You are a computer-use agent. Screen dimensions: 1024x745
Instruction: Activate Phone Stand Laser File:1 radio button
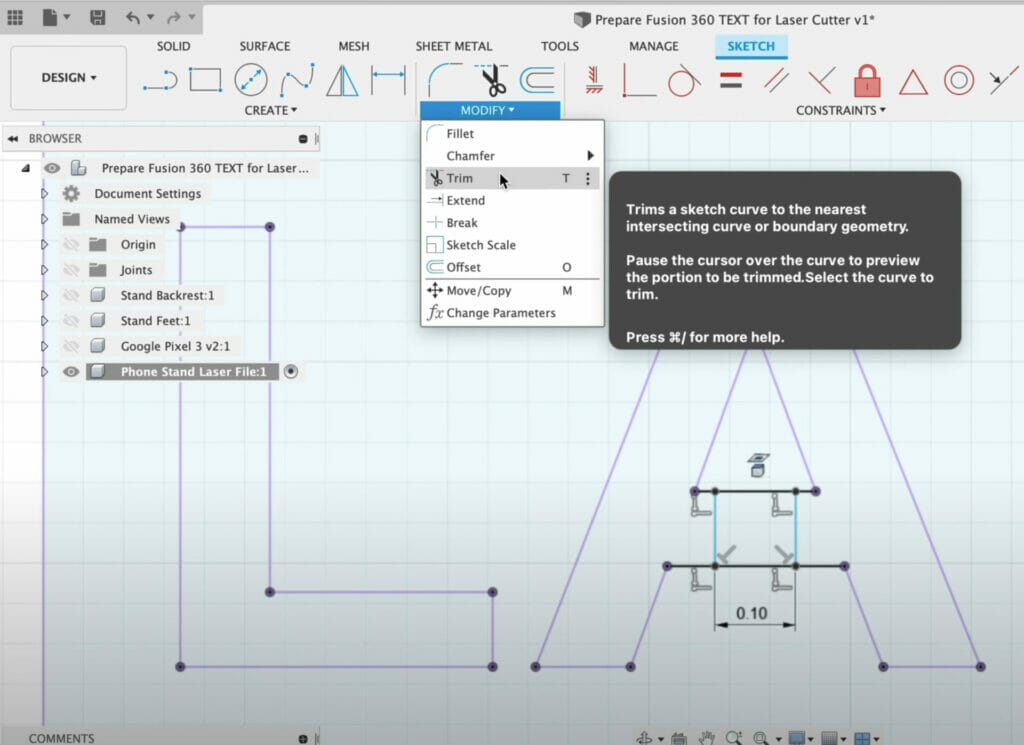tap(291, 371)
